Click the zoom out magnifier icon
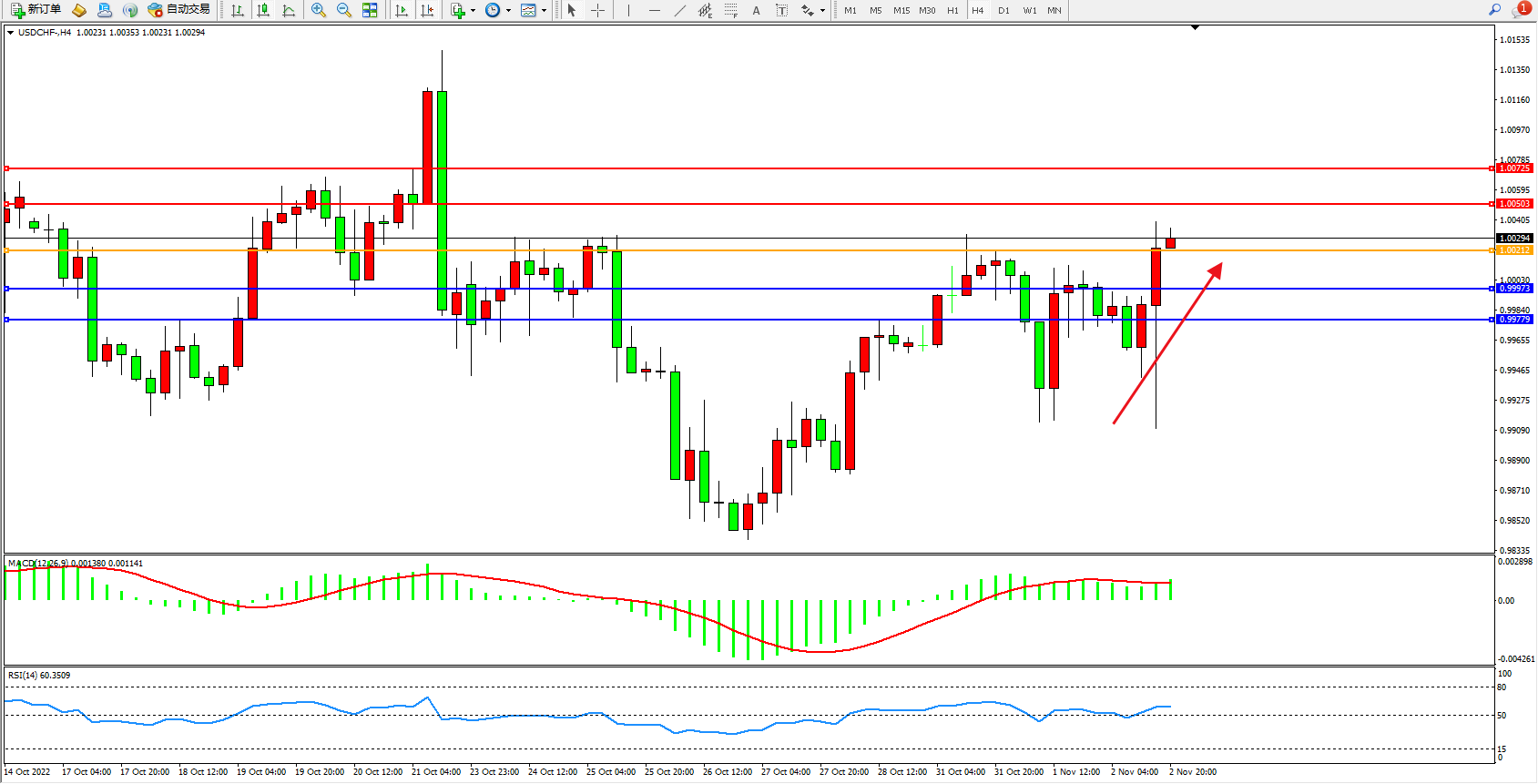The width and height of the screenshot is (1538, 784). click(x=344, y=10)
